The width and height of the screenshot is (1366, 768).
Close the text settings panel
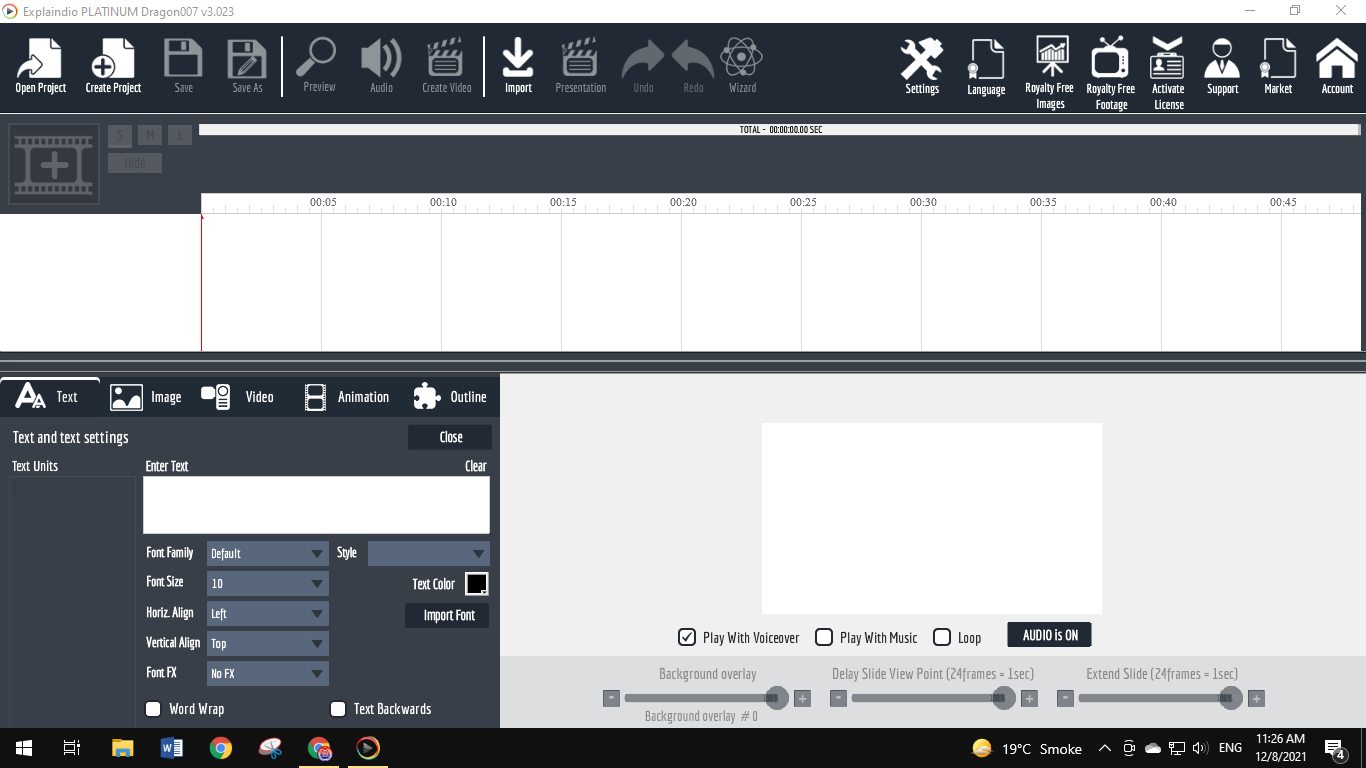click(450, 437)
